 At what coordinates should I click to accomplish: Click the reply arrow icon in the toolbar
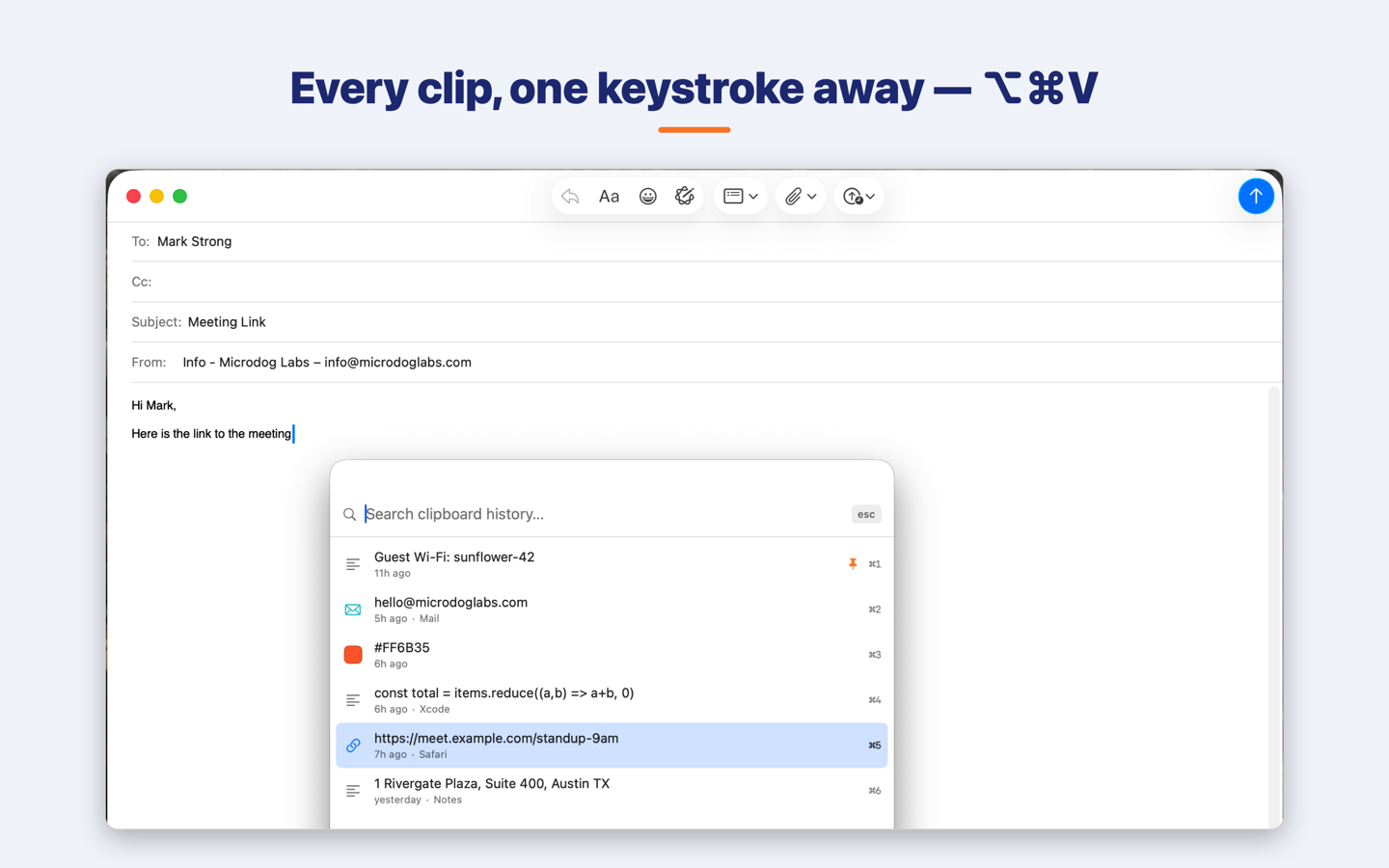(x=570, y=197)
